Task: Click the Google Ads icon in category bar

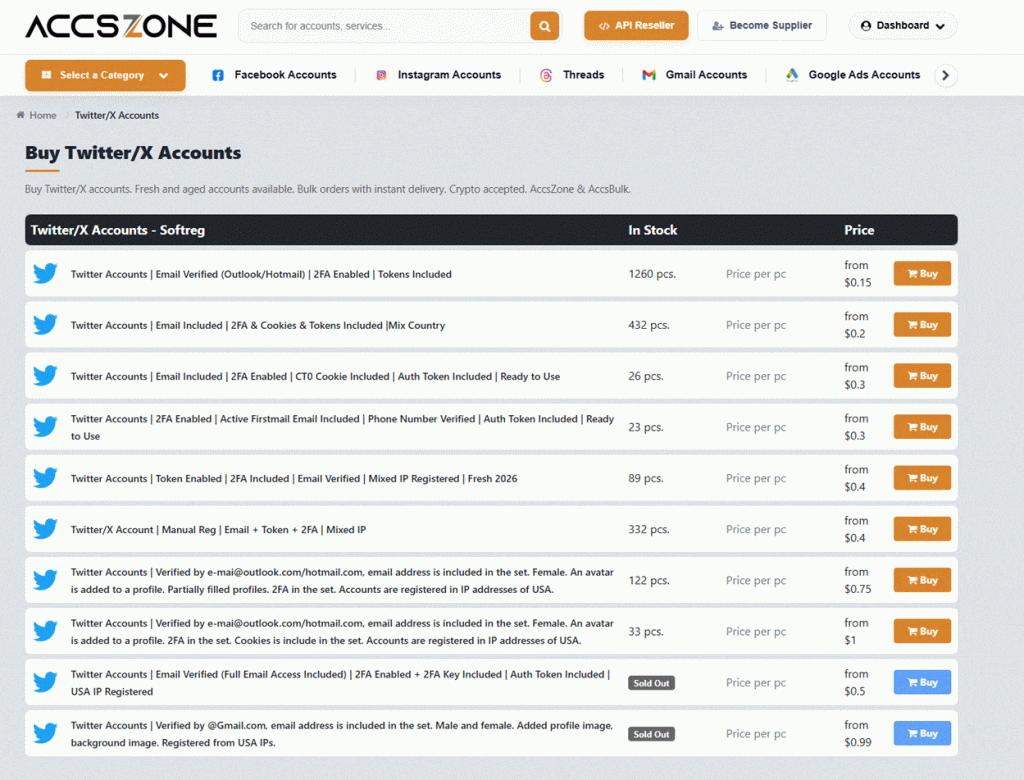Action: (x=792, y=74)
